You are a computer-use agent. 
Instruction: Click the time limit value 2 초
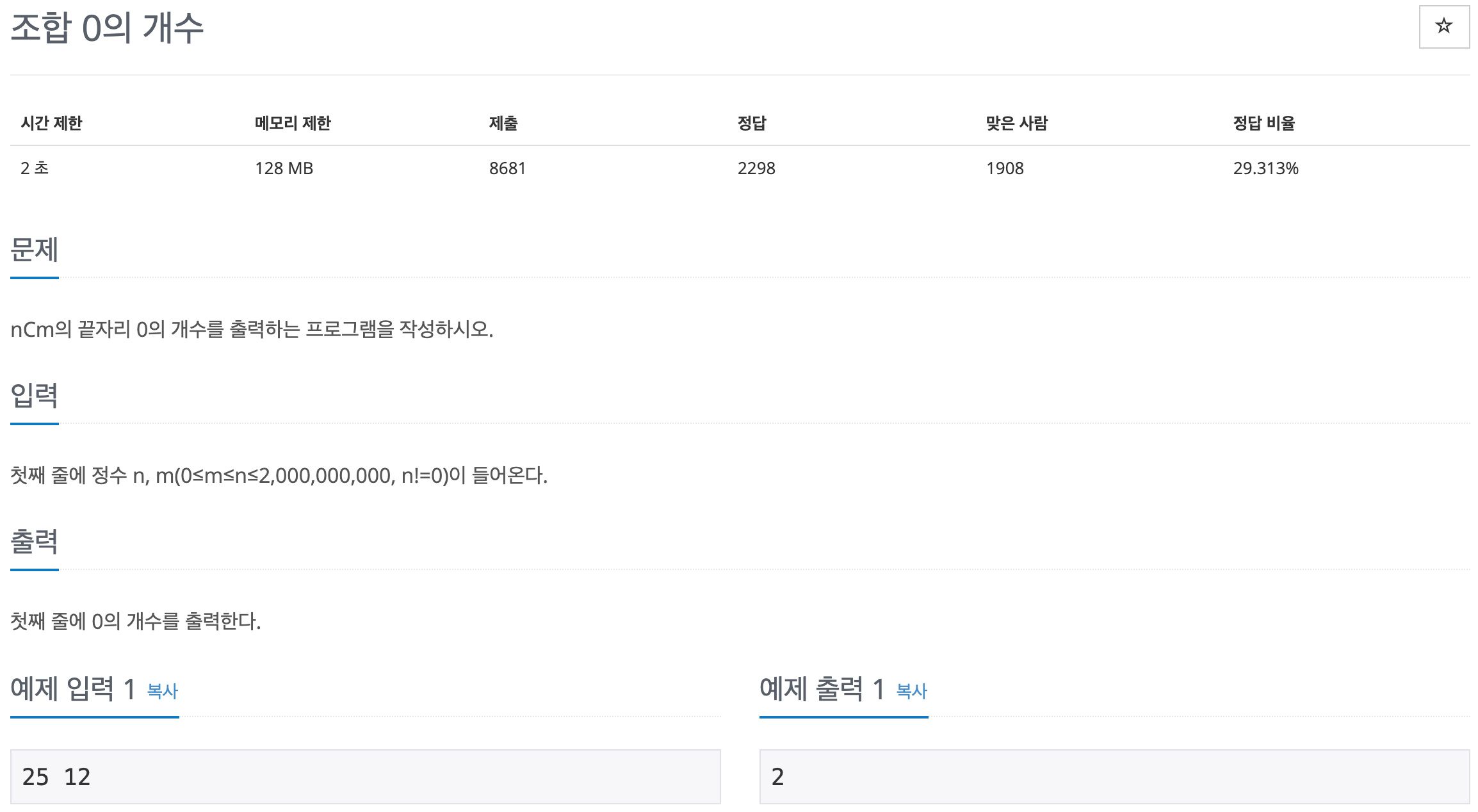point(35,168)
